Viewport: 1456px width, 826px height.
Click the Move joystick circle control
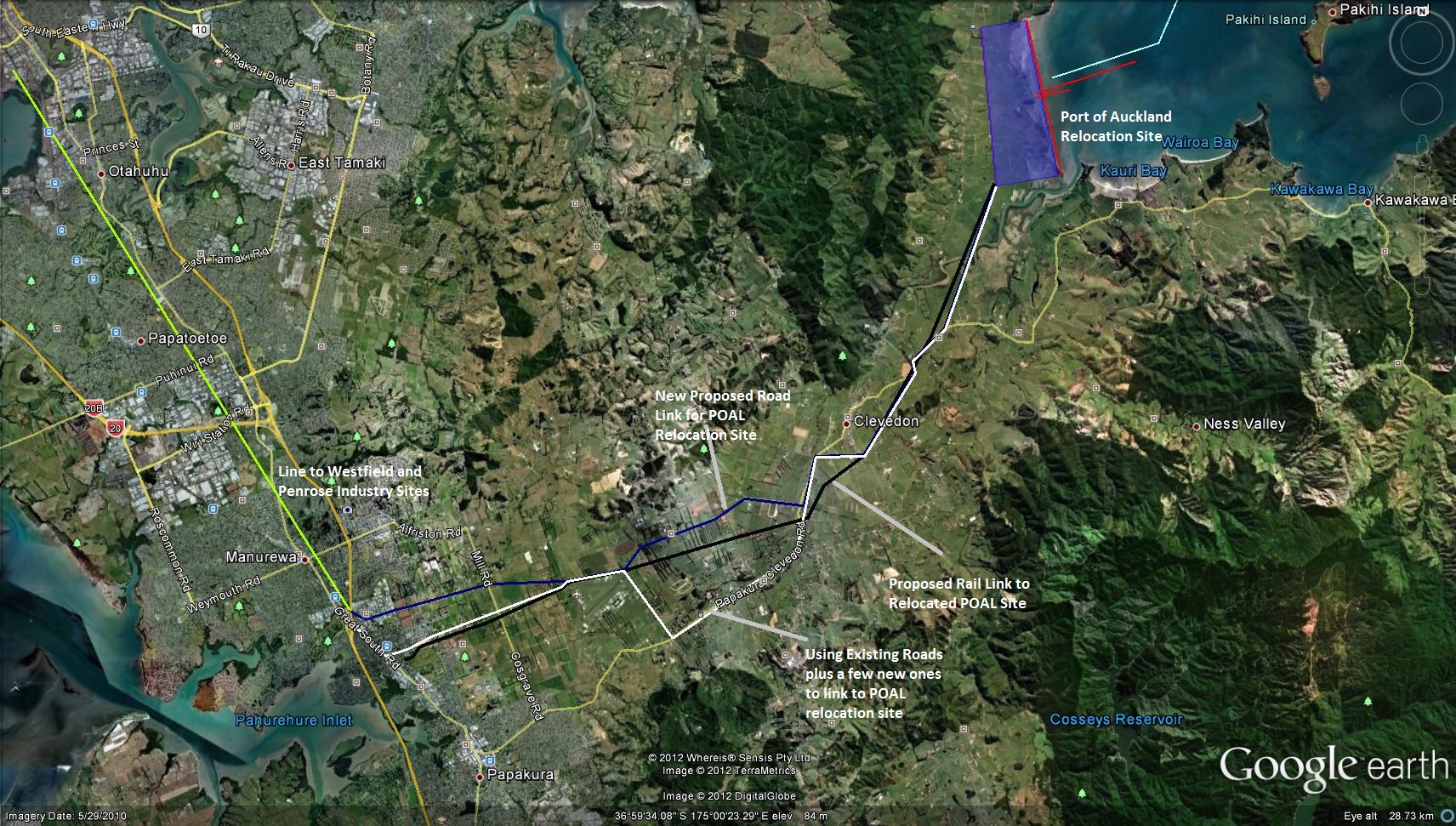pyautogui.click(x=1421, y=105)
